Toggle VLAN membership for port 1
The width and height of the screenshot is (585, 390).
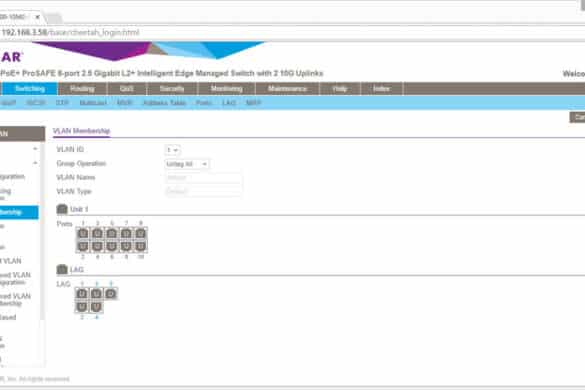click(x=83, y=234)
